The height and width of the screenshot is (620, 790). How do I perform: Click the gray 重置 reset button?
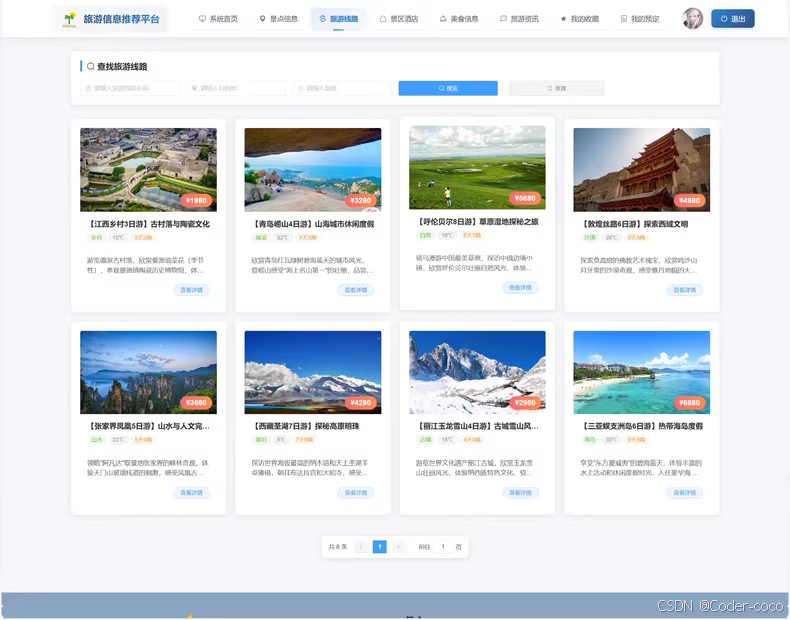(556, 88)
